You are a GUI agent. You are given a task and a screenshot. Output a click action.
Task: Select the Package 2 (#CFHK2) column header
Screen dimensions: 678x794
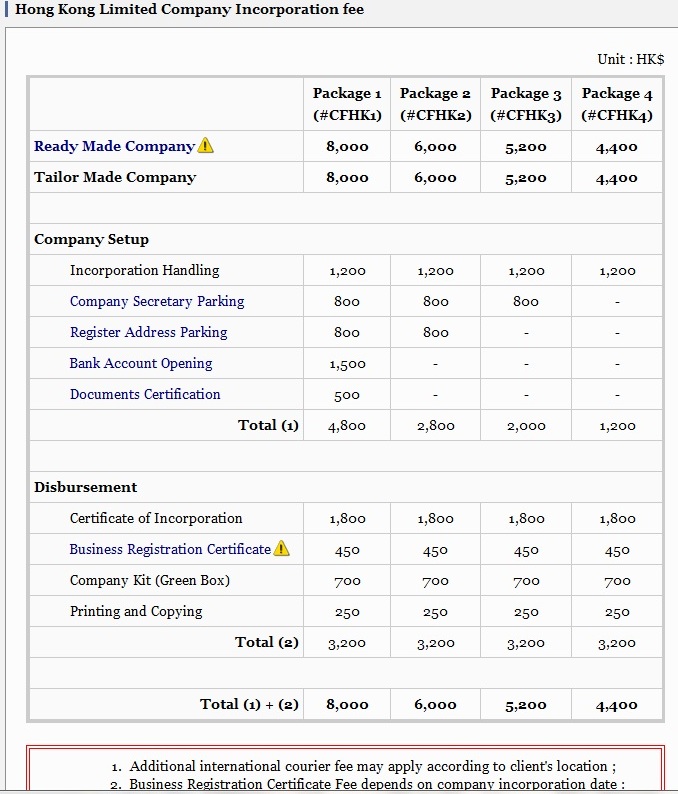pos(435,104)
